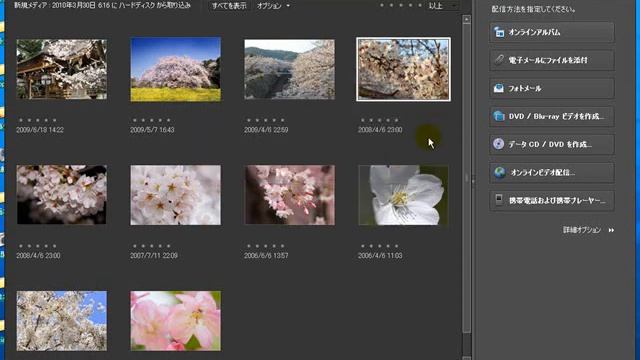Click the すべてを表示 button
The height and width of the screenshot is (360, 640).
[x=229, y=6]
